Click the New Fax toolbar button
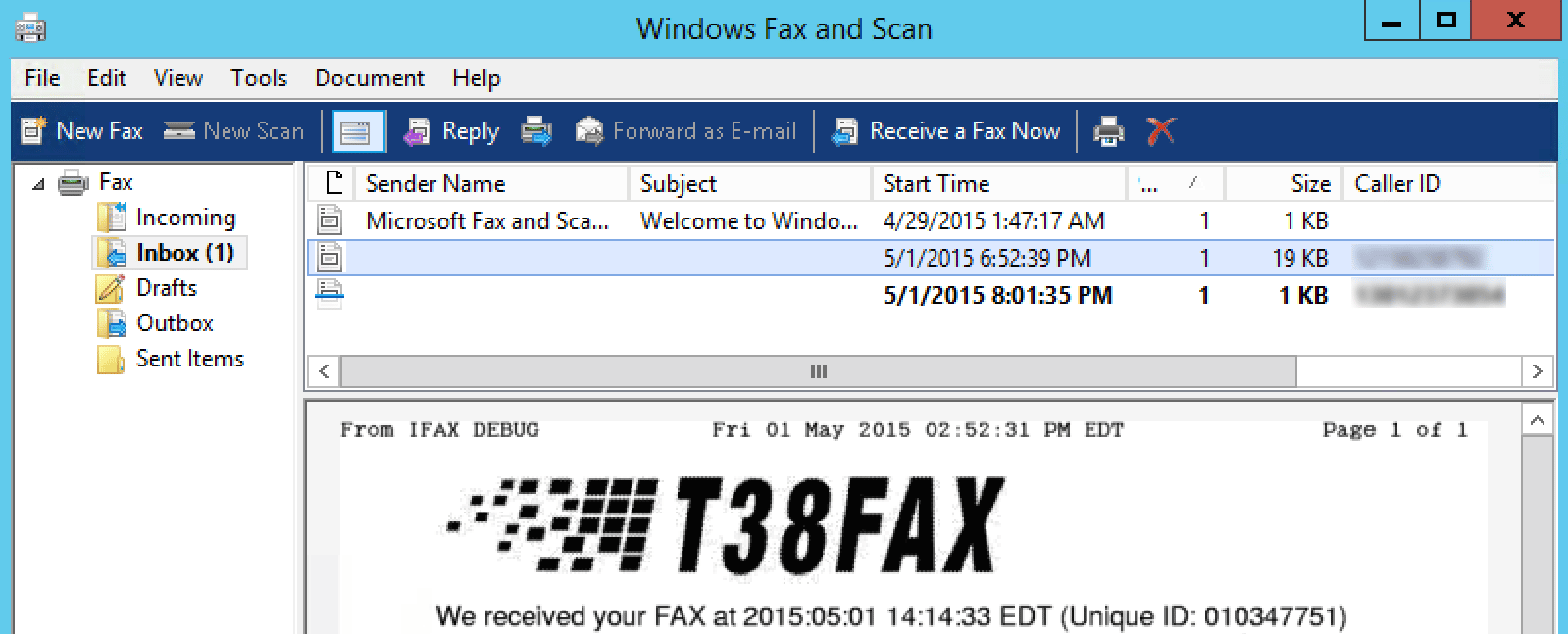Viewport: 1568px width, 634px height. 82,131
